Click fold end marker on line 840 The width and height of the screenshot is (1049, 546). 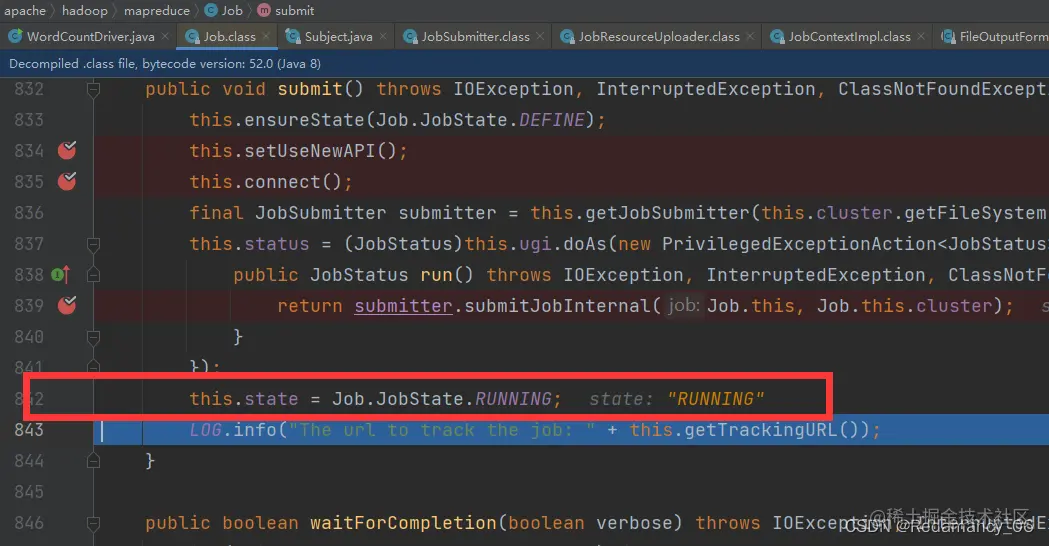click(x=93, y=337)
